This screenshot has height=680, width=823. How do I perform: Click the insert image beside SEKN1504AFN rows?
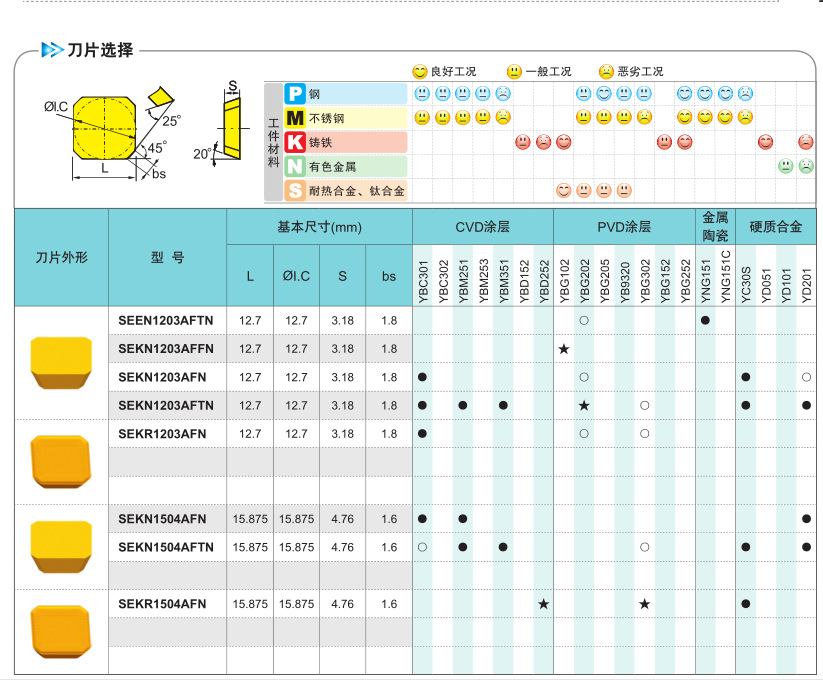pyautogui.click(x=61, y=547)
